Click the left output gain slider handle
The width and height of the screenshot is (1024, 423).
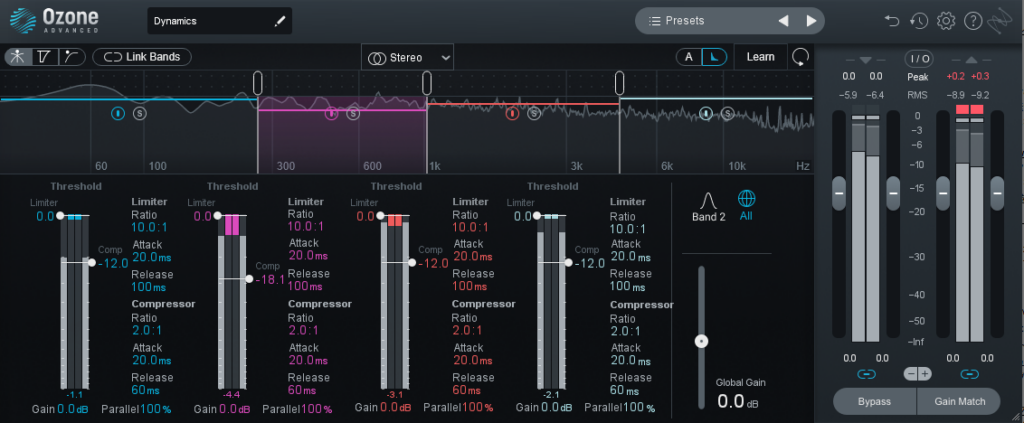(943, 195)
